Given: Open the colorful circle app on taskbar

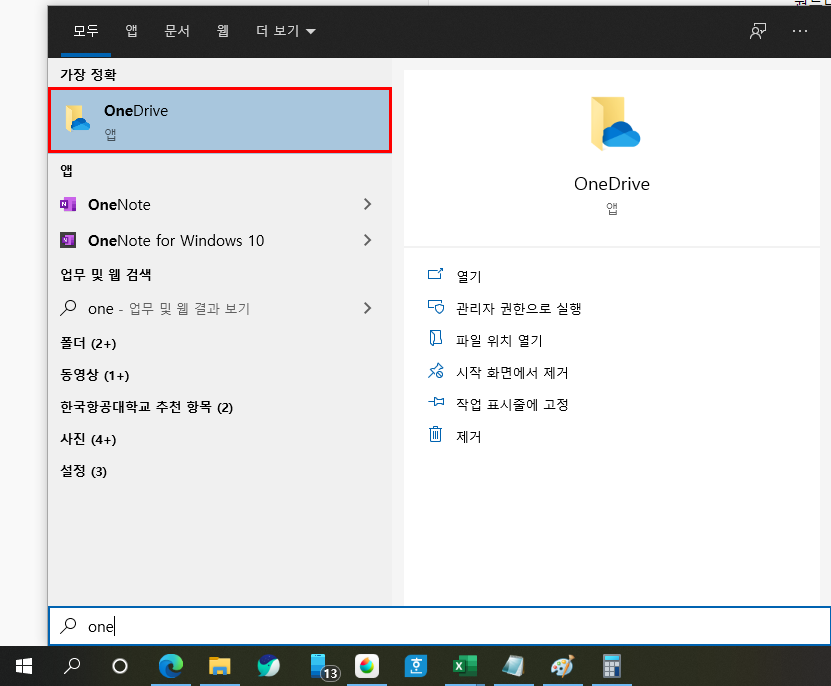Looking at the screenshot, I should point(367,666).
